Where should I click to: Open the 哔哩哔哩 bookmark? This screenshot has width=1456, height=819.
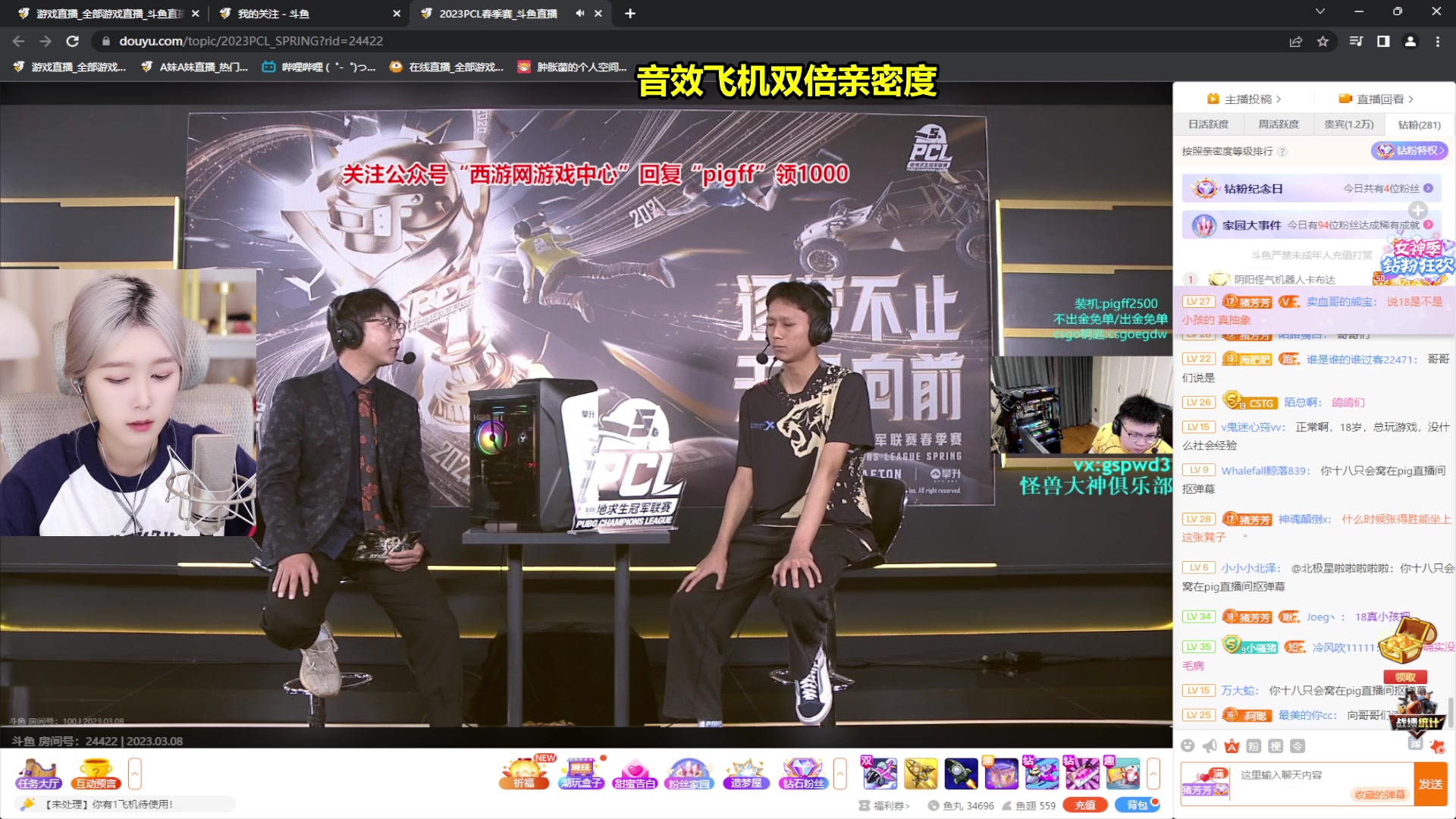(319, 67)
